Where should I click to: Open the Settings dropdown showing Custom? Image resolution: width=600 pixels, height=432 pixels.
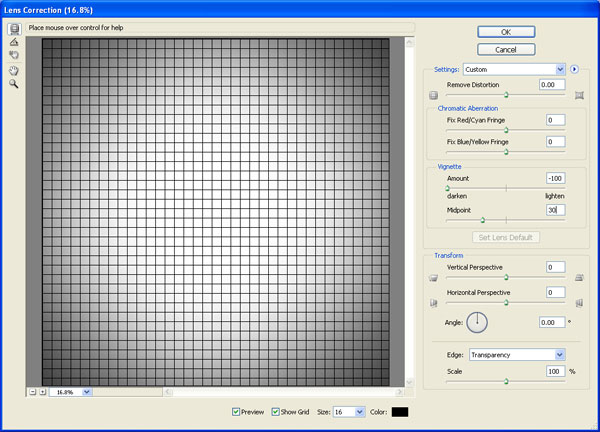(516, 69)
